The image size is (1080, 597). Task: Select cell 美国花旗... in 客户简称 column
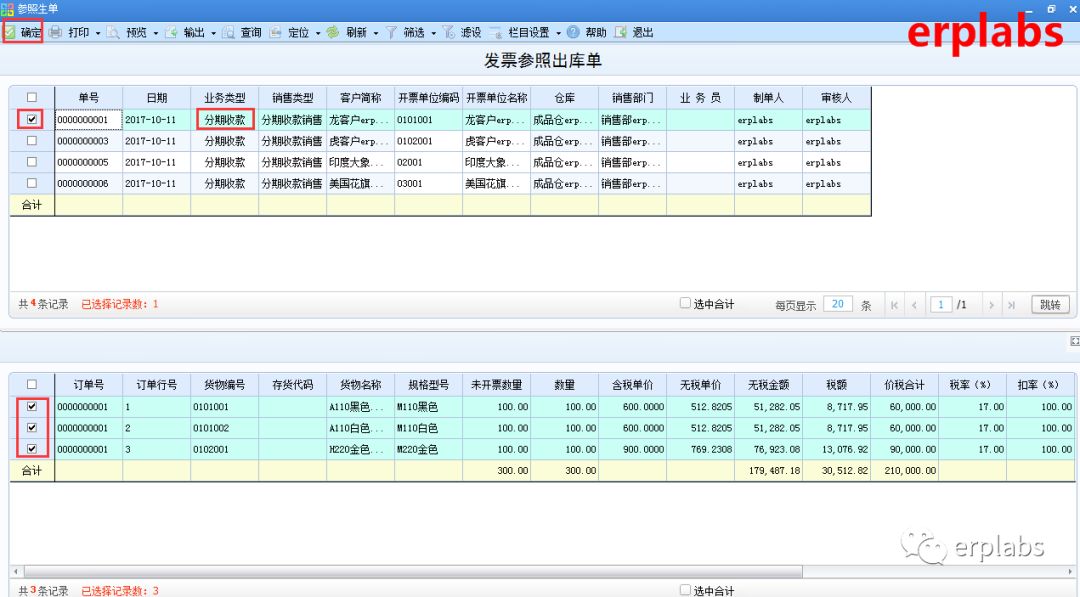tap(361, 184)
